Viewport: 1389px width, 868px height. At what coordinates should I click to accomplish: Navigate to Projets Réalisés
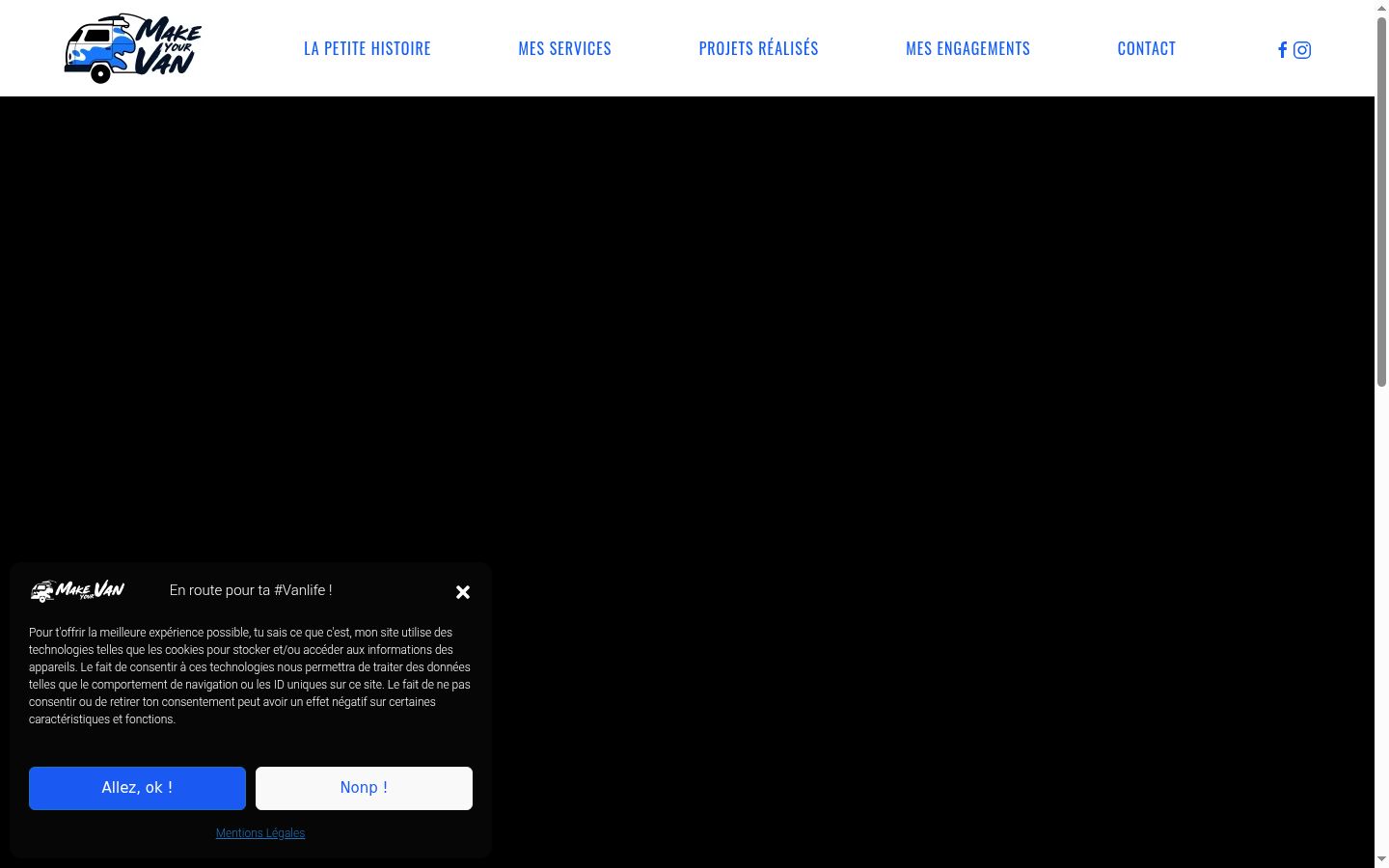tap(759, 48)
